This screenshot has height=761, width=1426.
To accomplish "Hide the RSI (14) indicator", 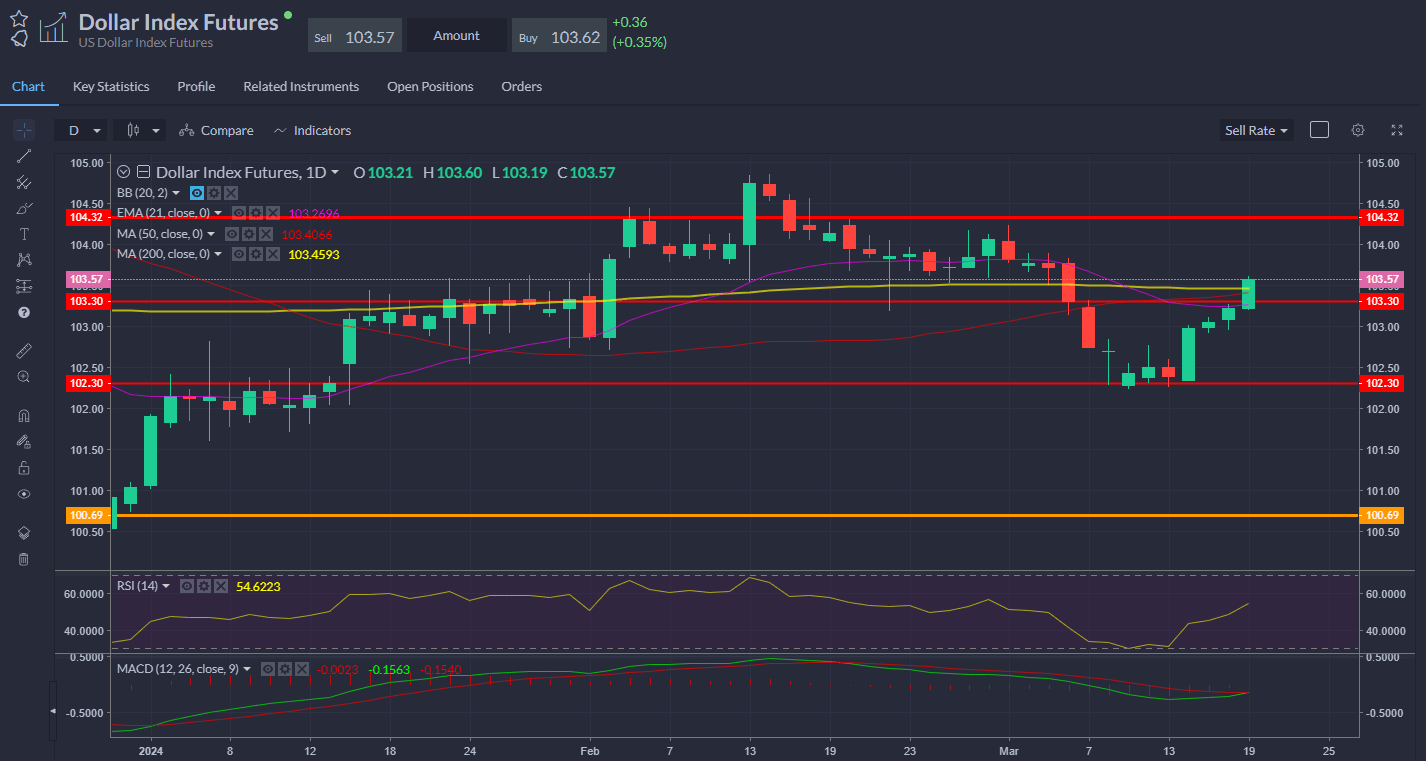I will point(187,586).
